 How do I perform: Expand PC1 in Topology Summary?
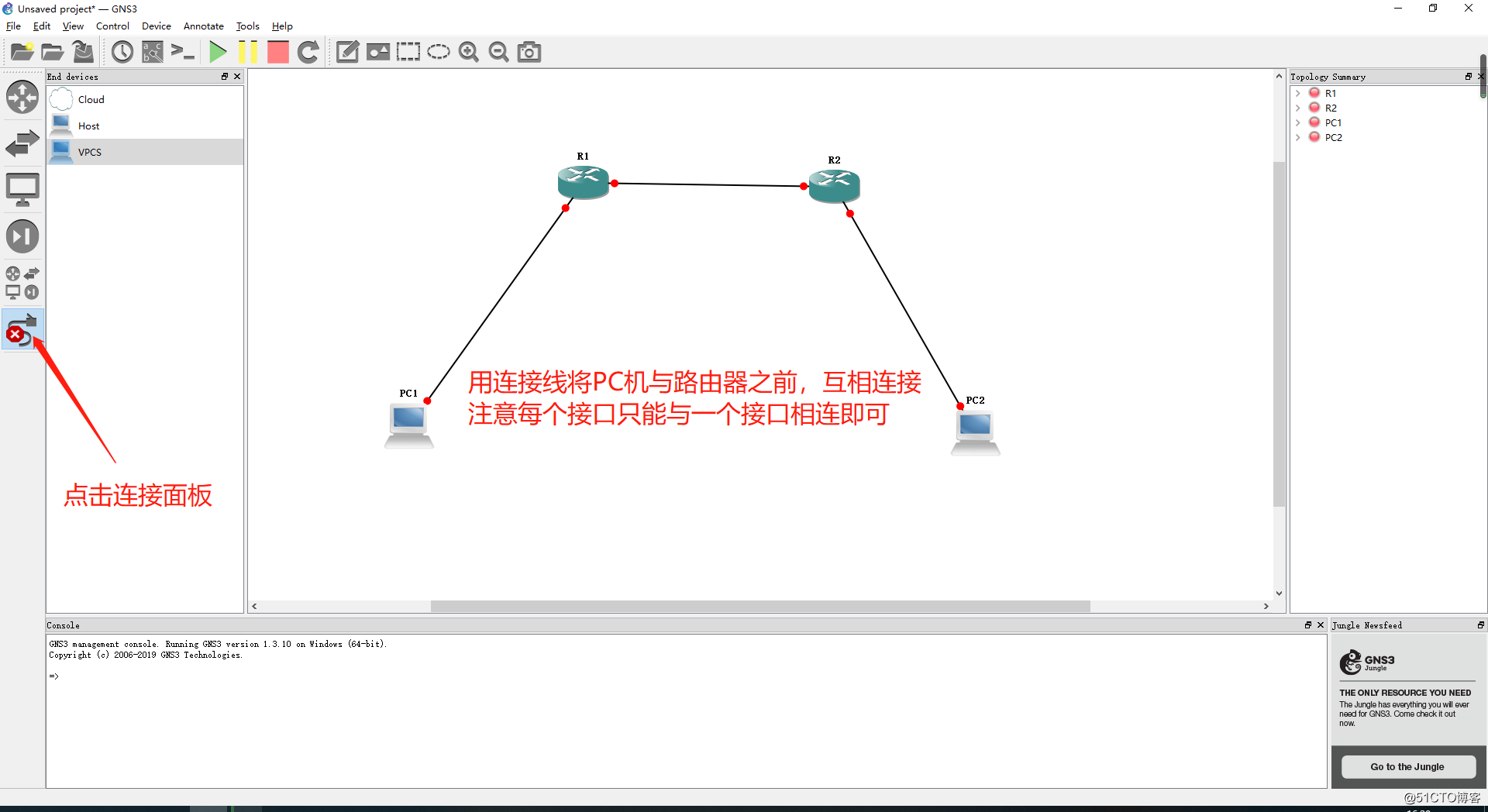(x=1298, y=122)
